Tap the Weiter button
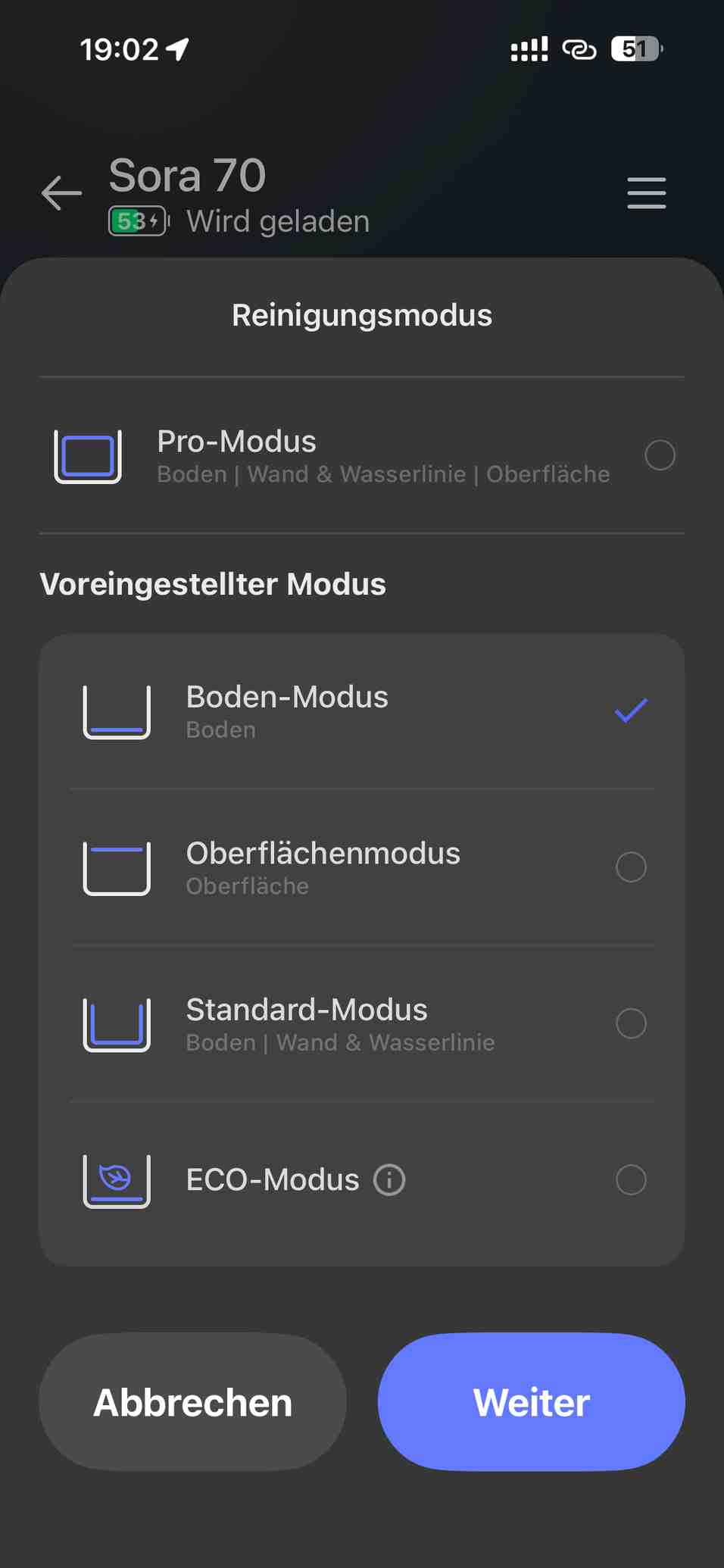724x1568 pixels. (532, 1402)
